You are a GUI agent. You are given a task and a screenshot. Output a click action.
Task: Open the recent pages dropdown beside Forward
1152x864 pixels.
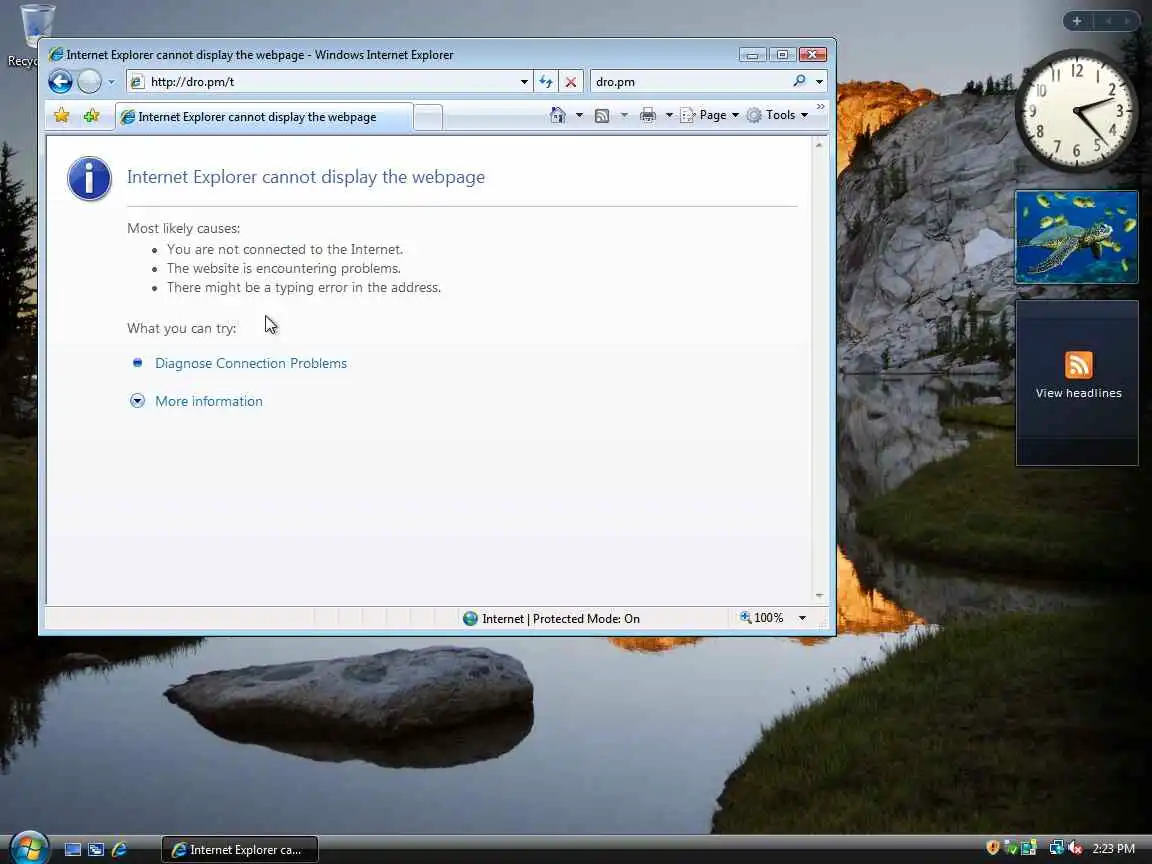tap(111, 82)
